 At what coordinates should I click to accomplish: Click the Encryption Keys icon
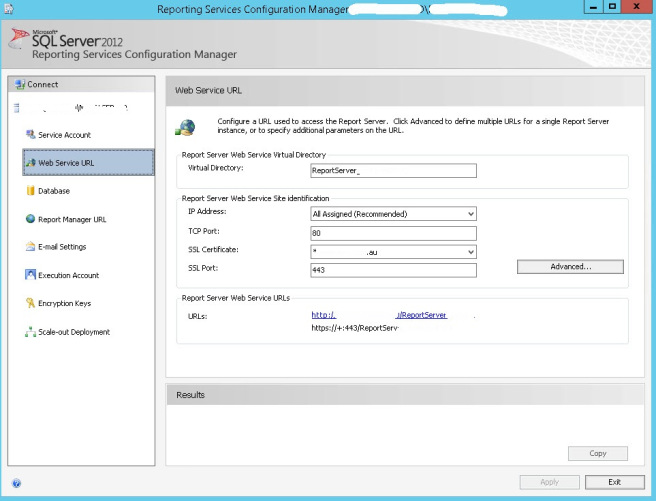pyautogui.click(x=30, y=303)
